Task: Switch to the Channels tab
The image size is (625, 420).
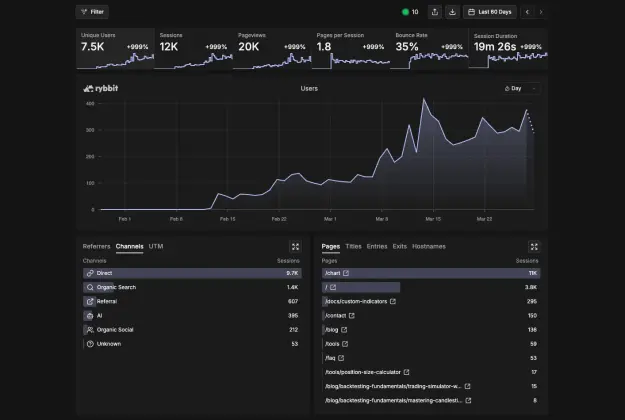Action: click(x=130, y=246)
